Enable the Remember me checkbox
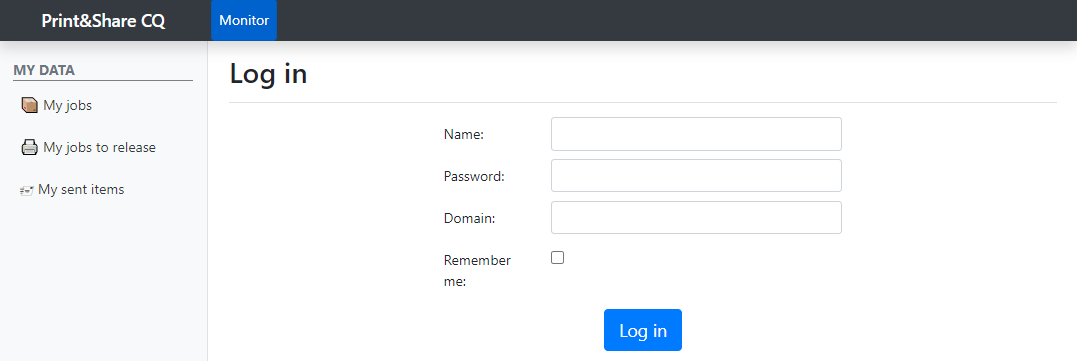Viewport: 1077px width, 361px height. point(558,257)
